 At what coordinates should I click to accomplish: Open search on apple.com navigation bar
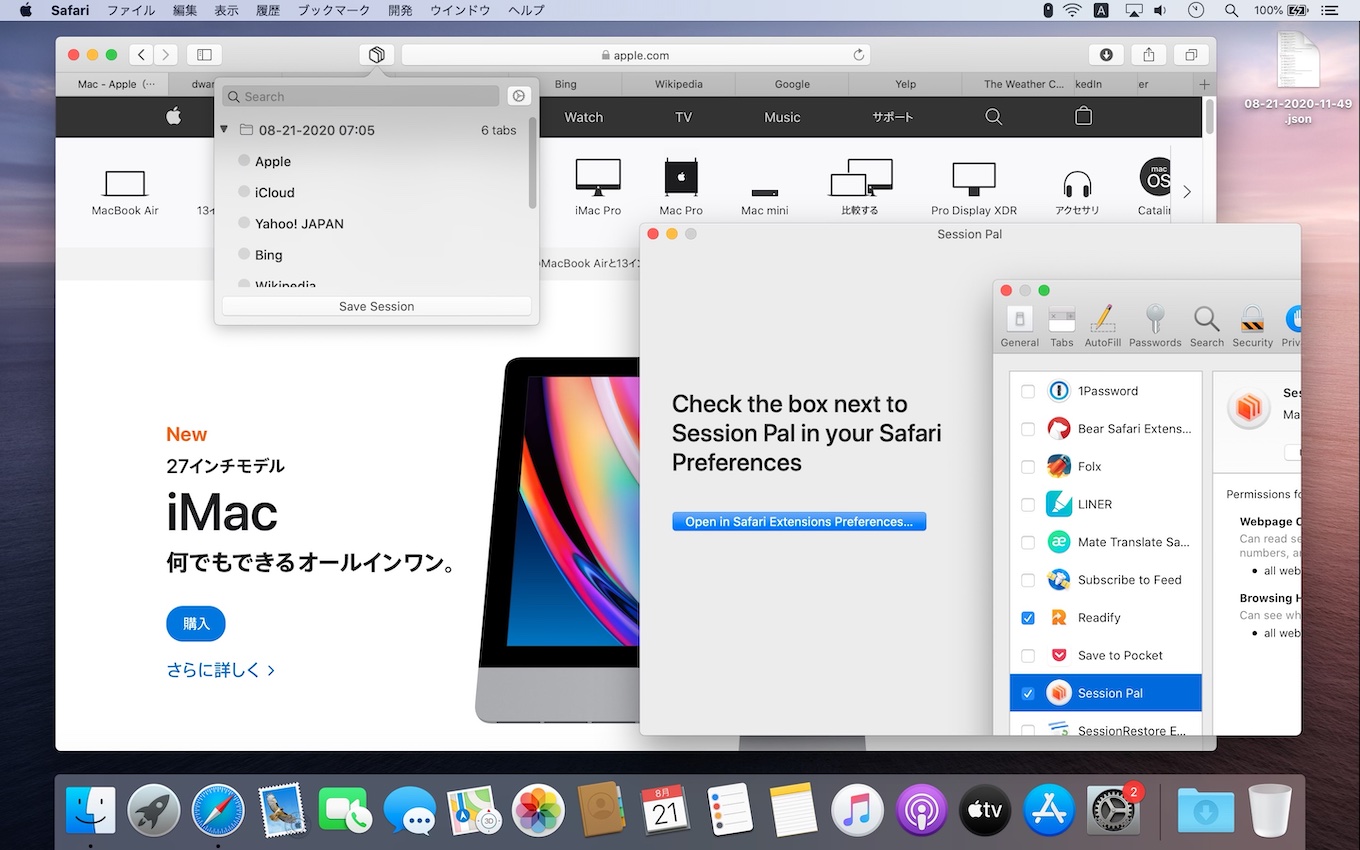[x=993, y=117]
